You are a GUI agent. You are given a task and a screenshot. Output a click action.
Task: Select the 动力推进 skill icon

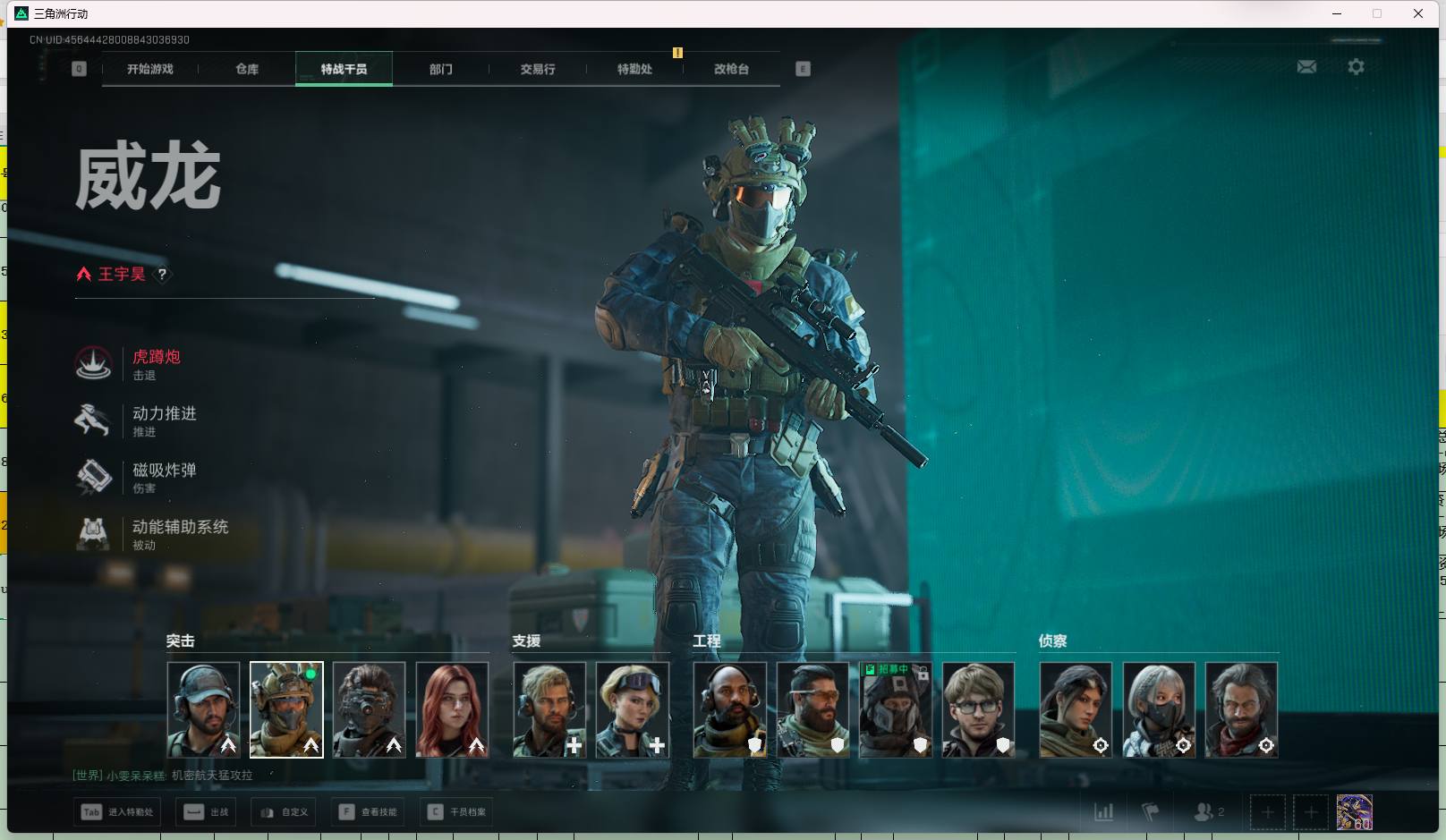pyautogui.click(x=93, y=420)
